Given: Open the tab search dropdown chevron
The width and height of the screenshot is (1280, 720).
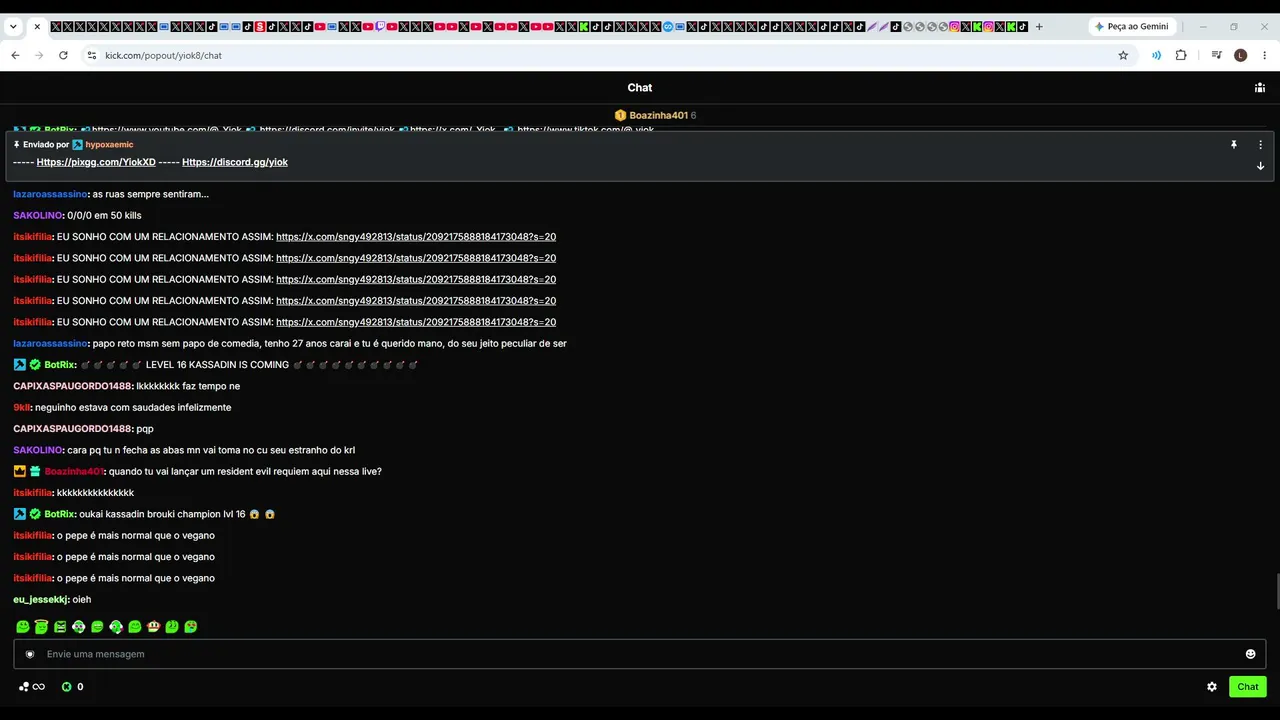Looking at the screenshot, I should pos(13,27).
